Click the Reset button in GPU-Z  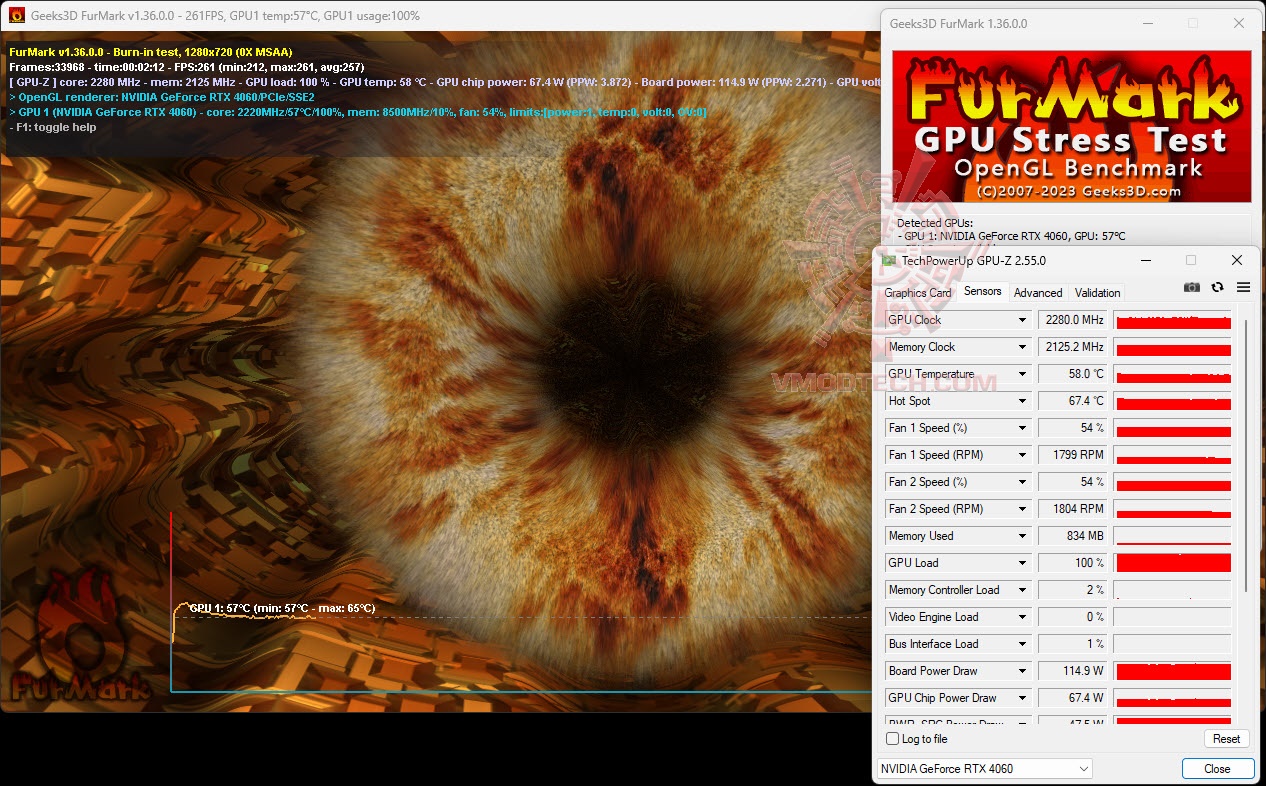(1226, 739)
